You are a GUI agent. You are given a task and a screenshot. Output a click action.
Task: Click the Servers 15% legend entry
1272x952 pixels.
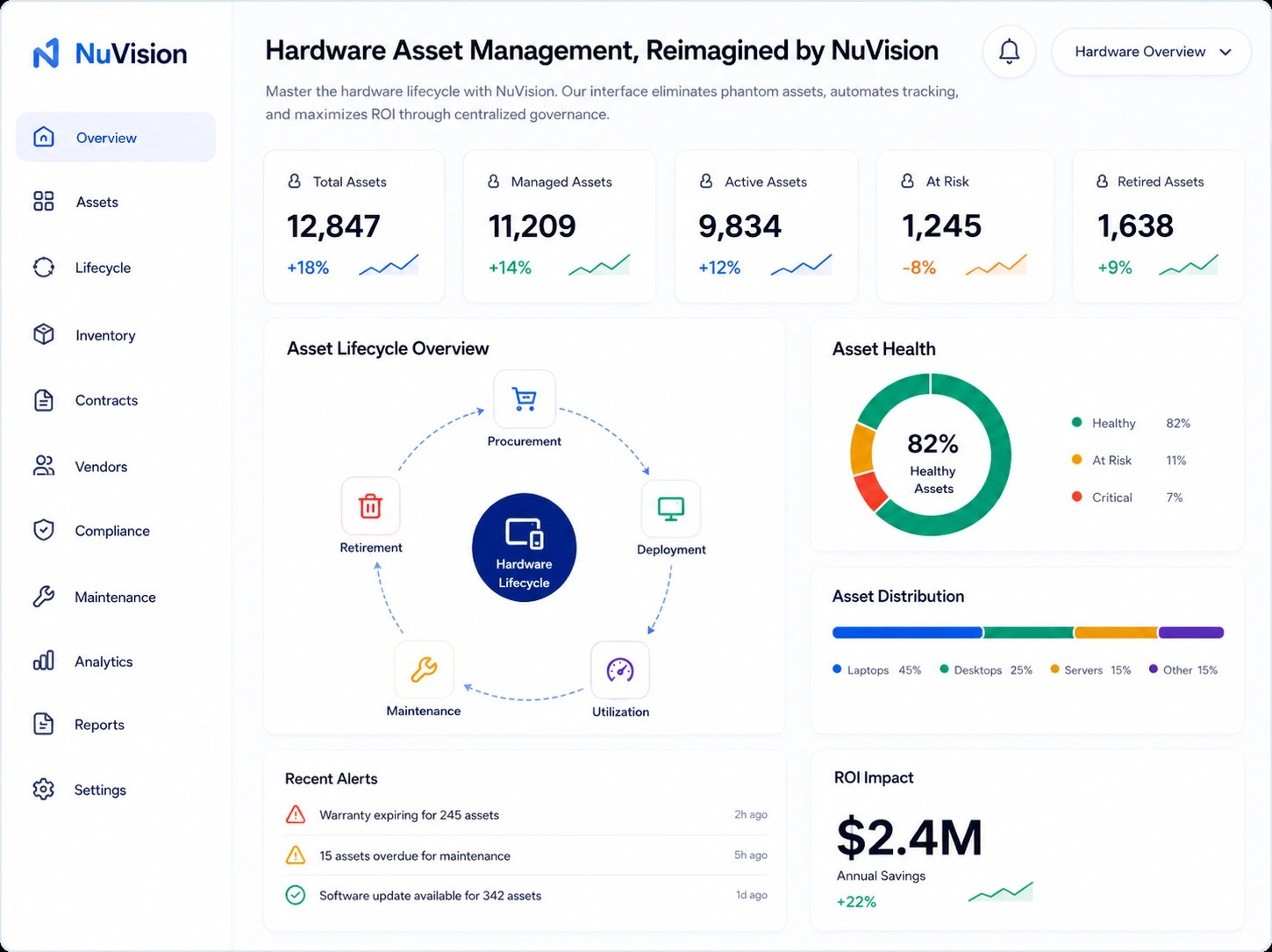click(1090, 669)
